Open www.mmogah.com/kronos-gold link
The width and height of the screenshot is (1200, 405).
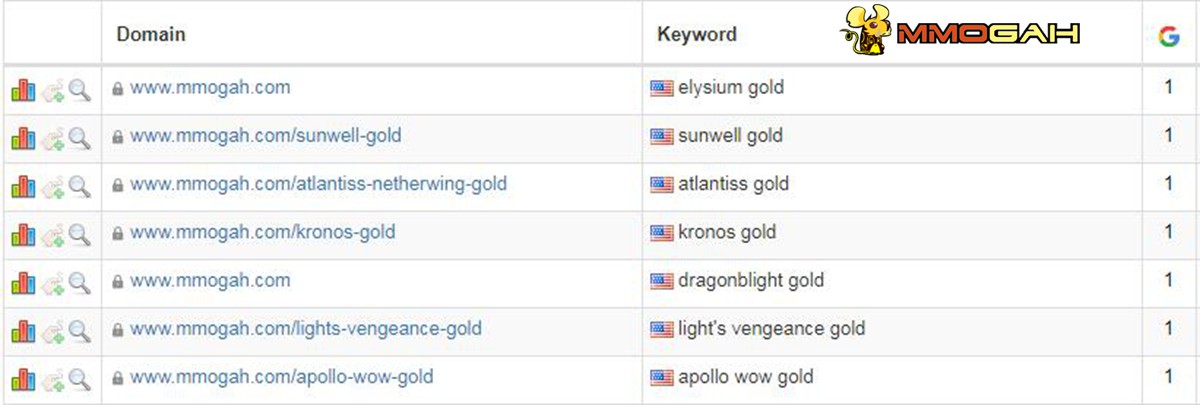(x=262, y=233)
